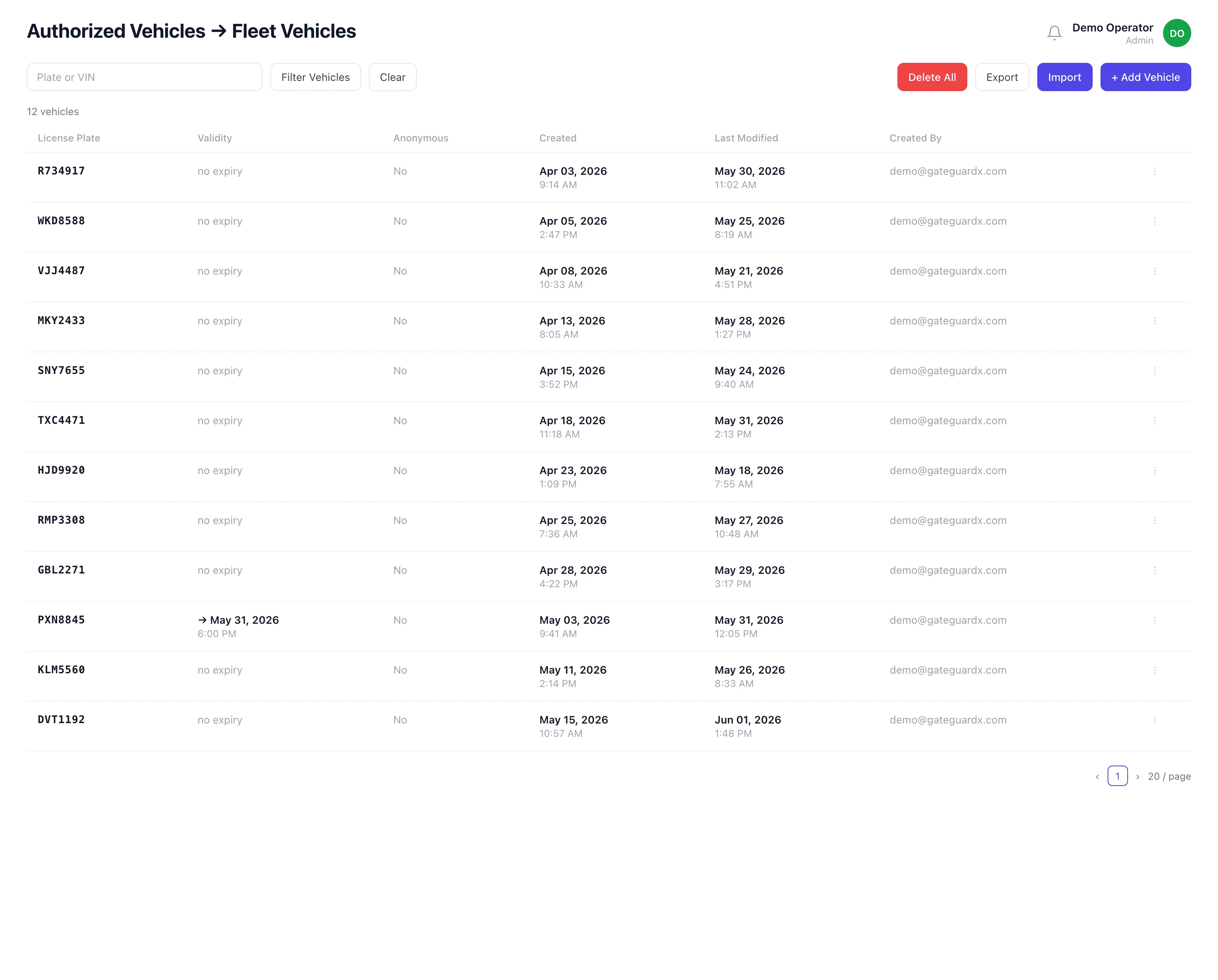Add a new vehicle
The image size is (1218, 980).
(x=1146, y=77)
